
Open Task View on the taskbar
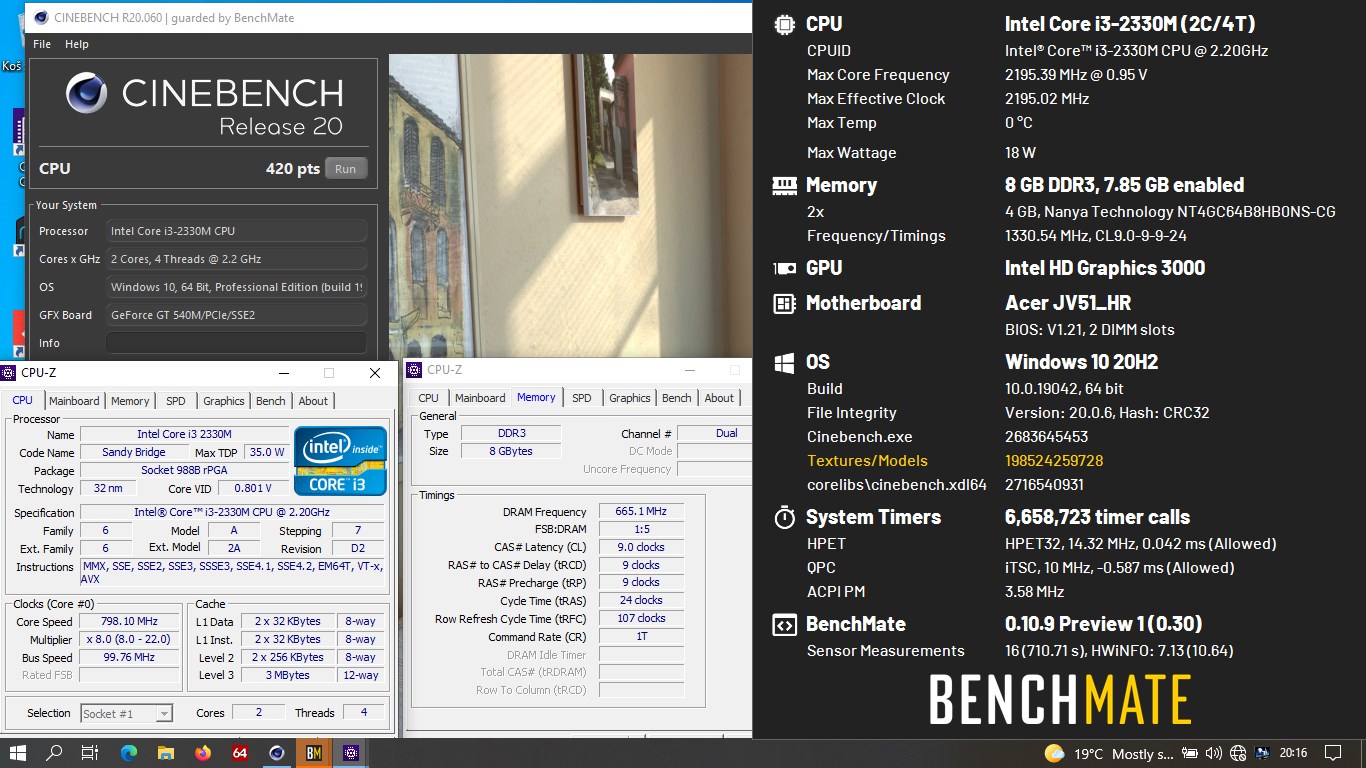point(89,753)
